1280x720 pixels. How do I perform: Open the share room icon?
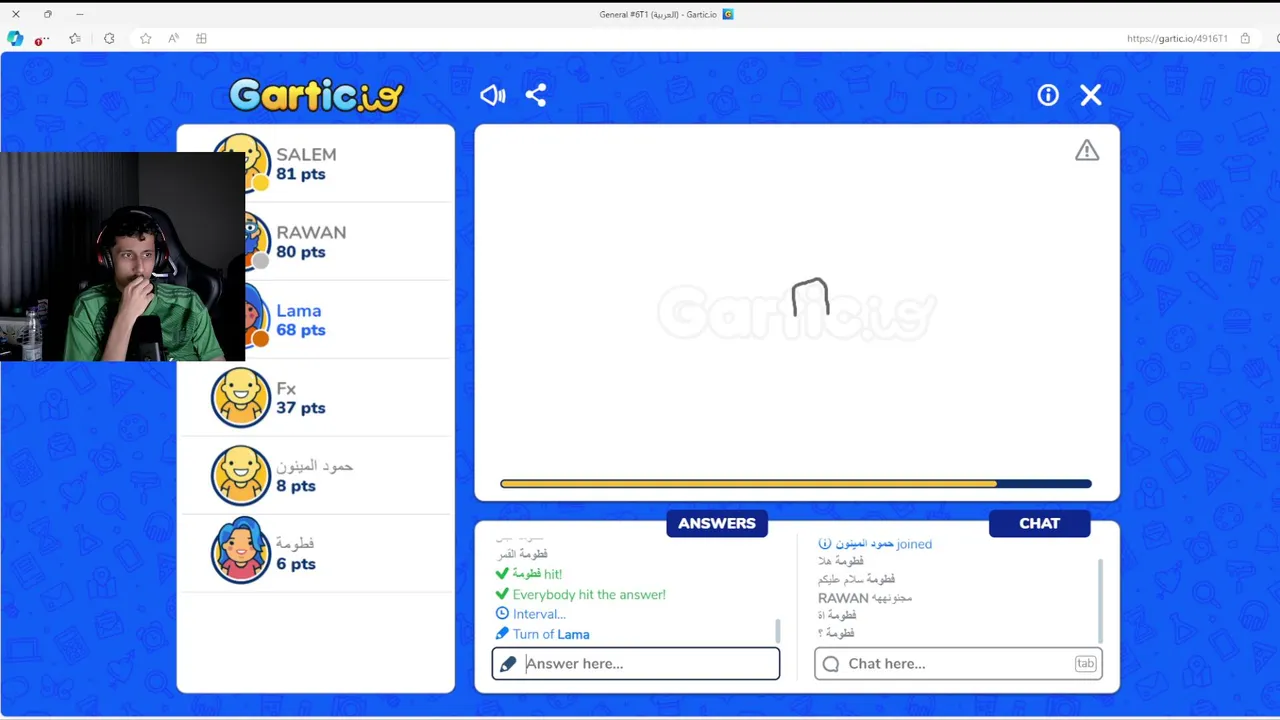click(536, 95)
